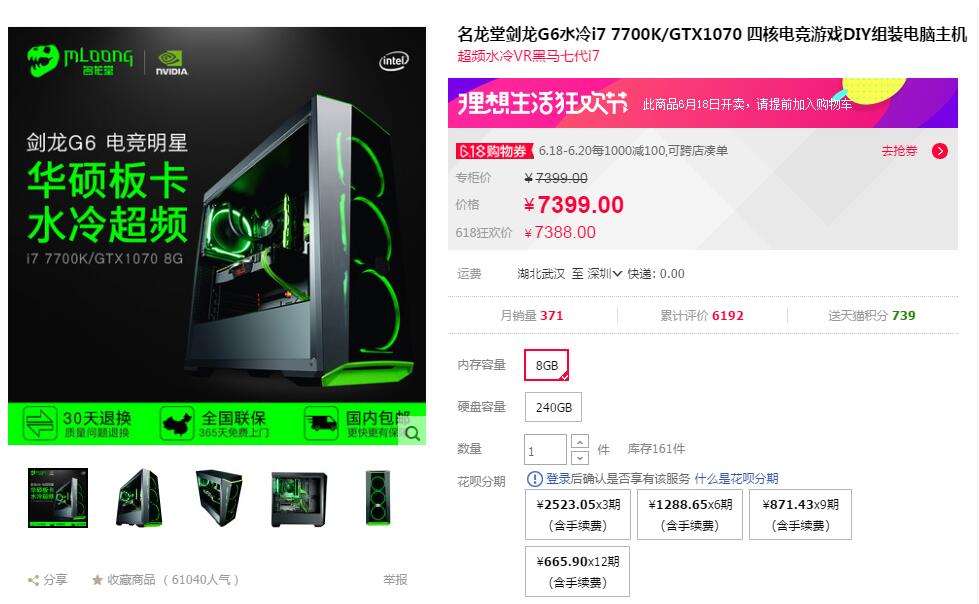Click the red arrow icon beside 去抢券
Viewport: 979px width, 604px height.
(x=940, y=151)
